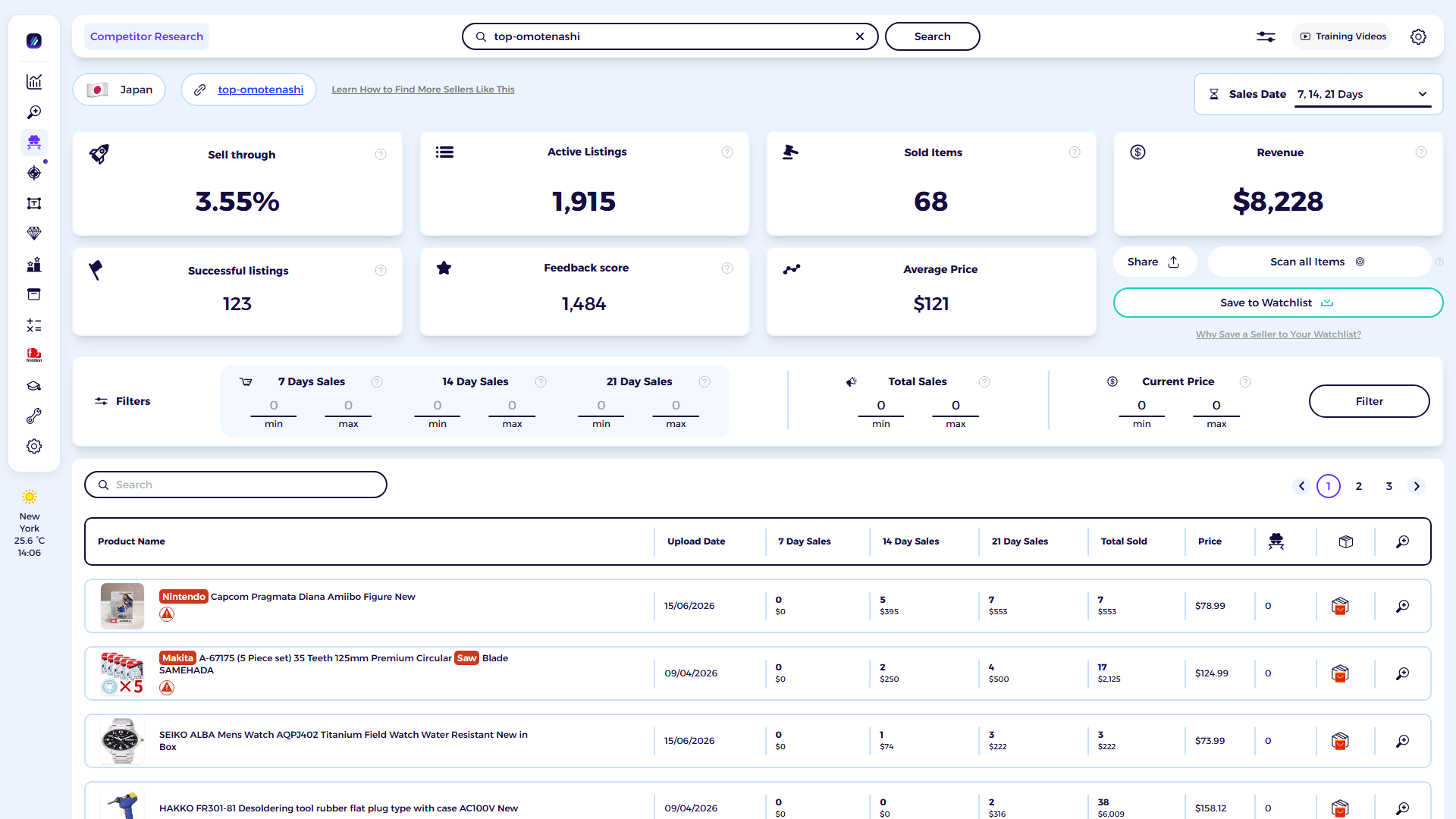Open Current Price help tooltip icon
Image resolution: width=1456 pixels, height=819 pixels.
[x=1245, y=382]
